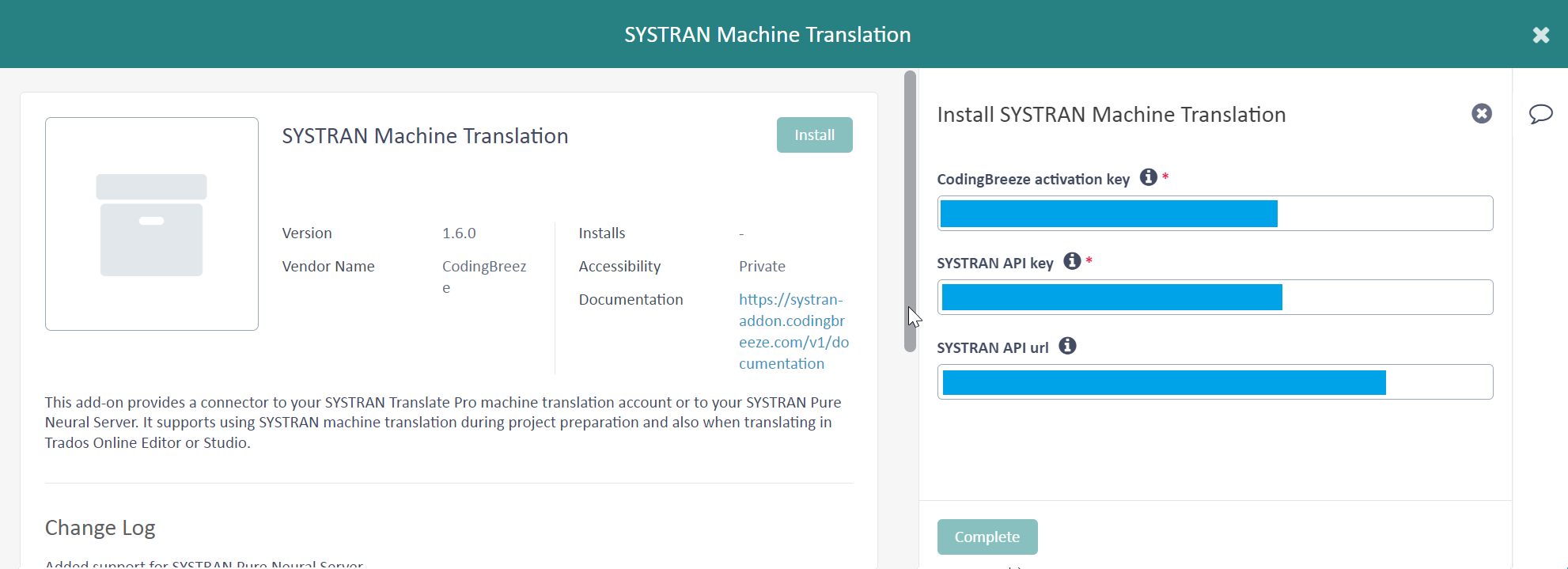The width and height of the screenshot is (1568, 569).
Task: Focus the CodingBreeze activation key field
Action: [1215, 214]
